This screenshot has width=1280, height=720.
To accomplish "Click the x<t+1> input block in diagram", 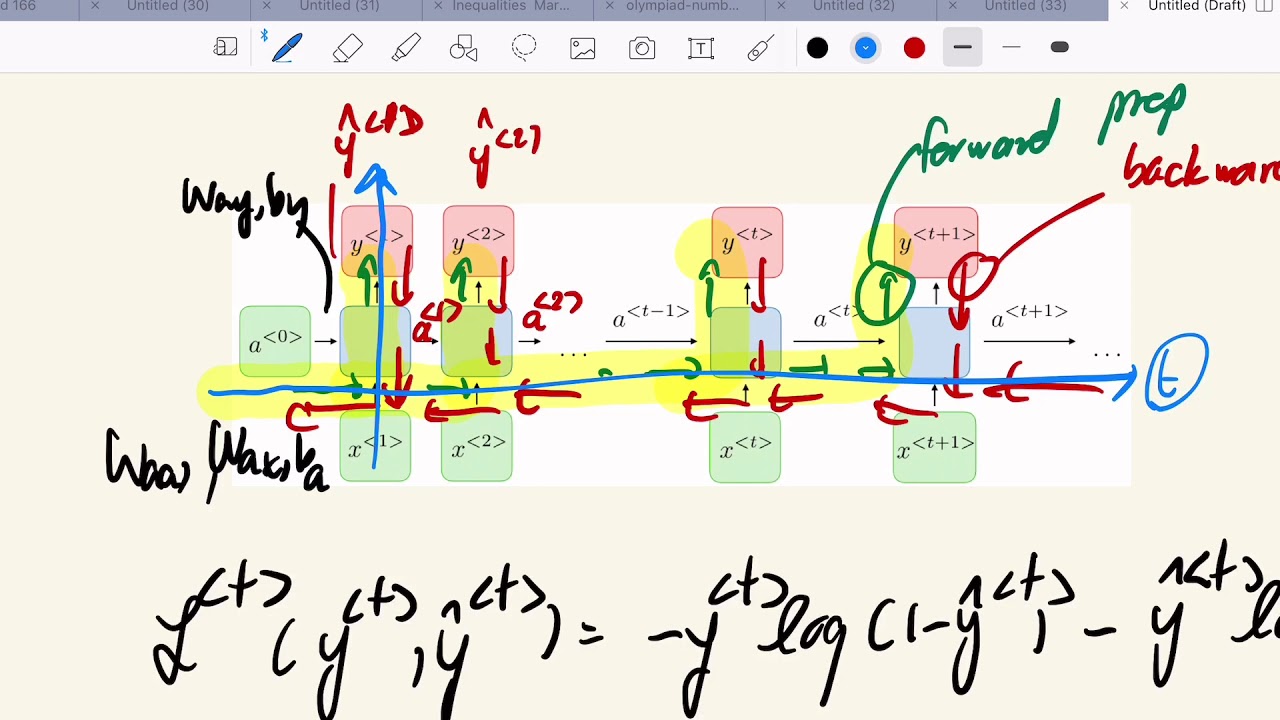I will pos(934,447).
